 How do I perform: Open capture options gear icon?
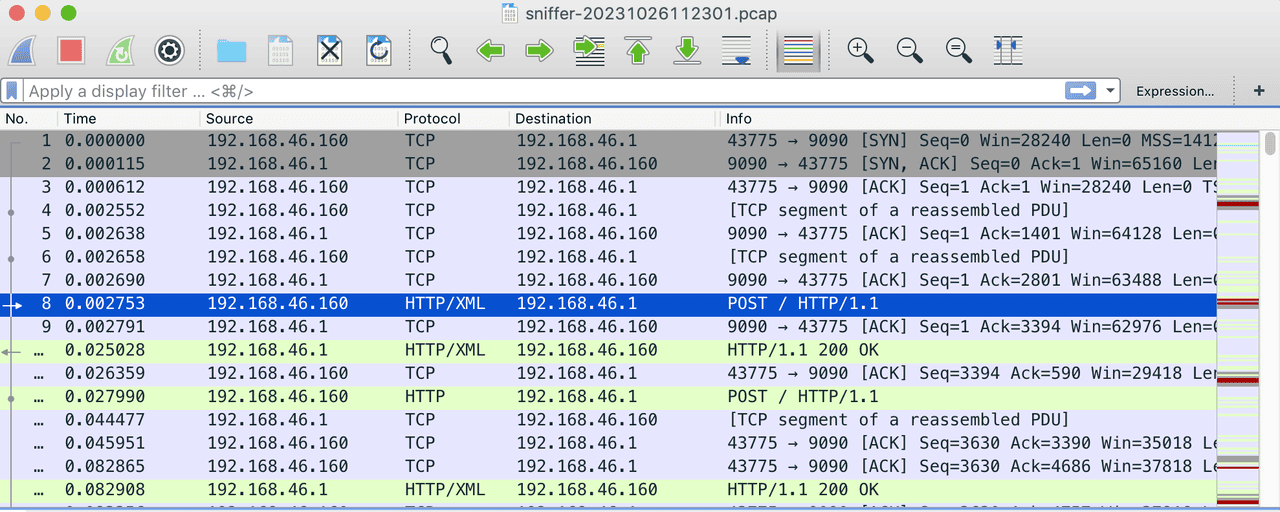click(x=169, y=50)
